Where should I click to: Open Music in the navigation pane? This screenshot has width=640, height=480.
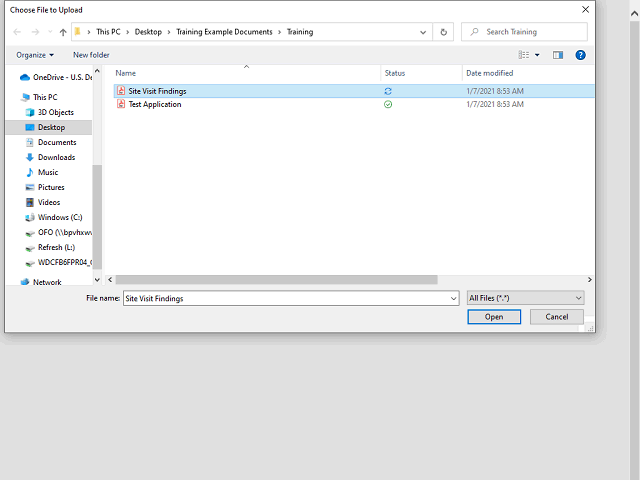point(42,172)
